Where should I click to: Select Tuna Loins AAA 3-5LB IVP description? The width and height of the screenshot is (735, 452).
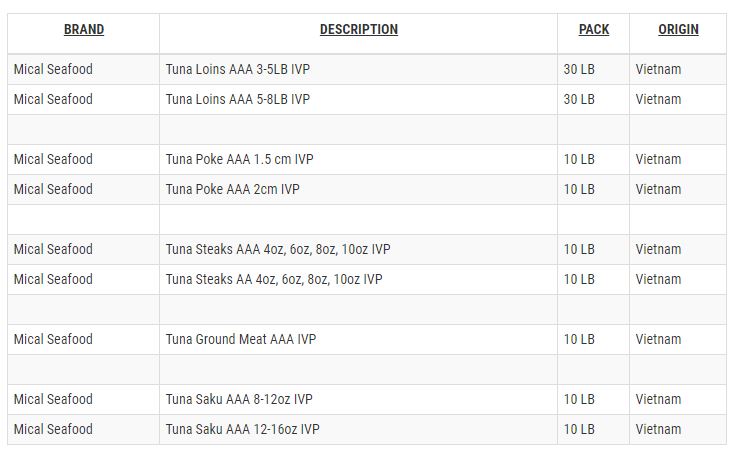coord(238,69)
